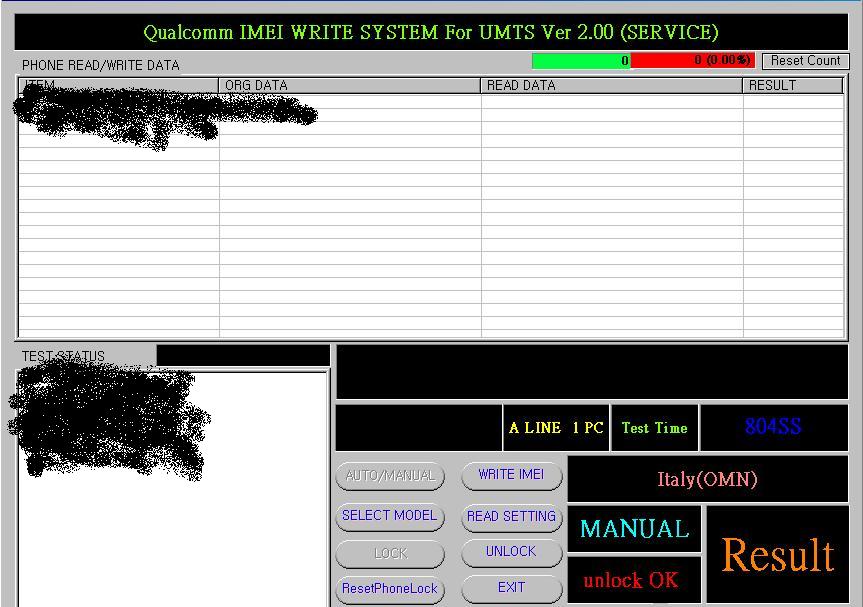Click the WRITE IMEI button

[511, 475]
